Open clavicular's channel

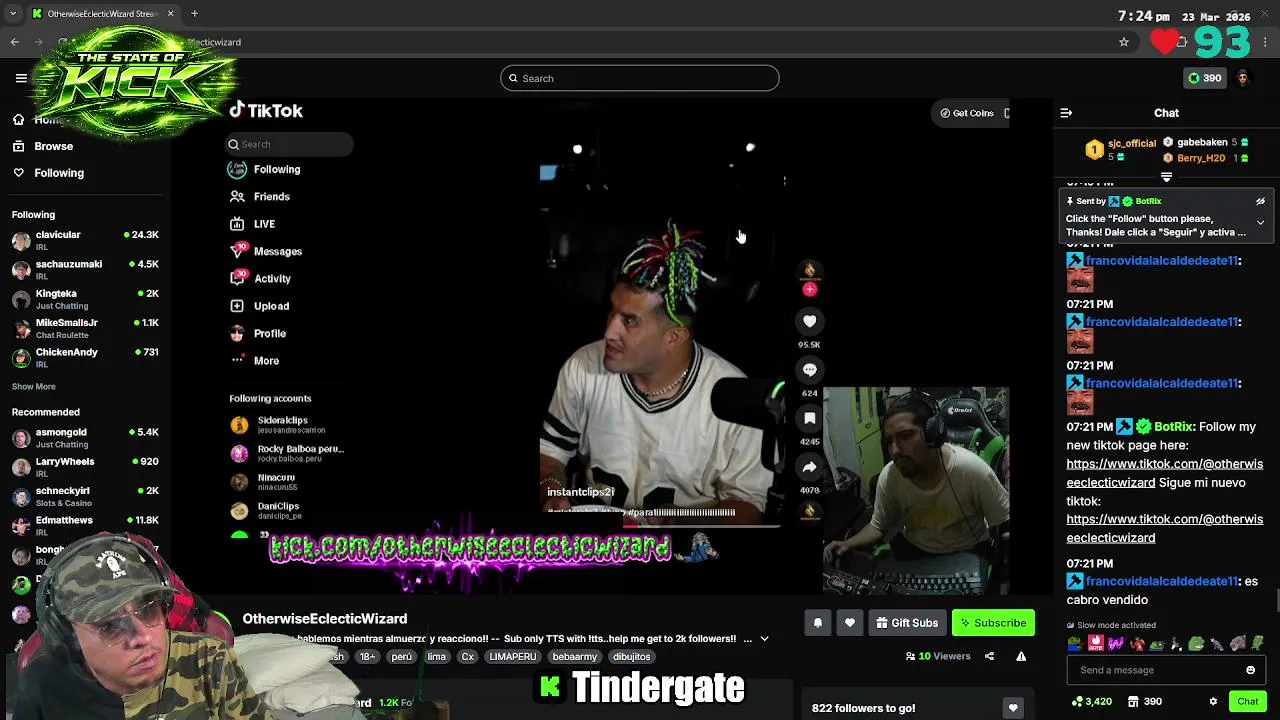coord(85,240)
